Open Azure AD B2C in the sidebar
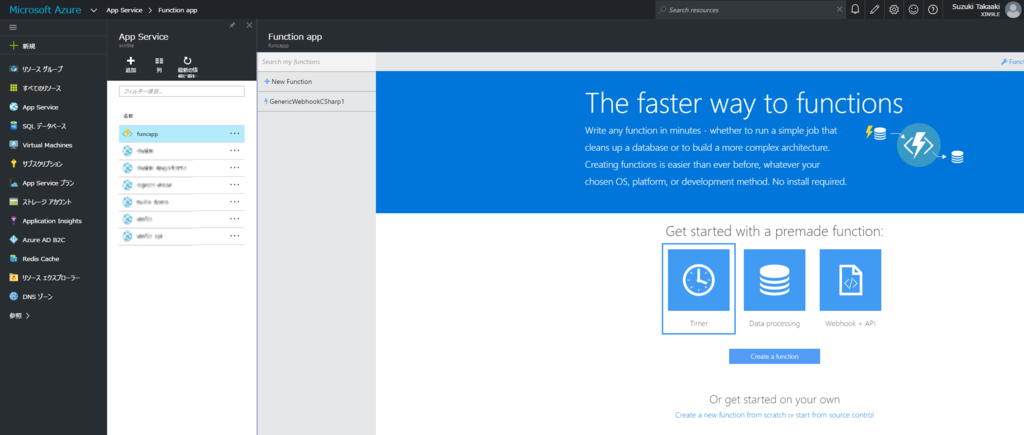The height and width of the screenshot is (435, 1024). [38, 240]
